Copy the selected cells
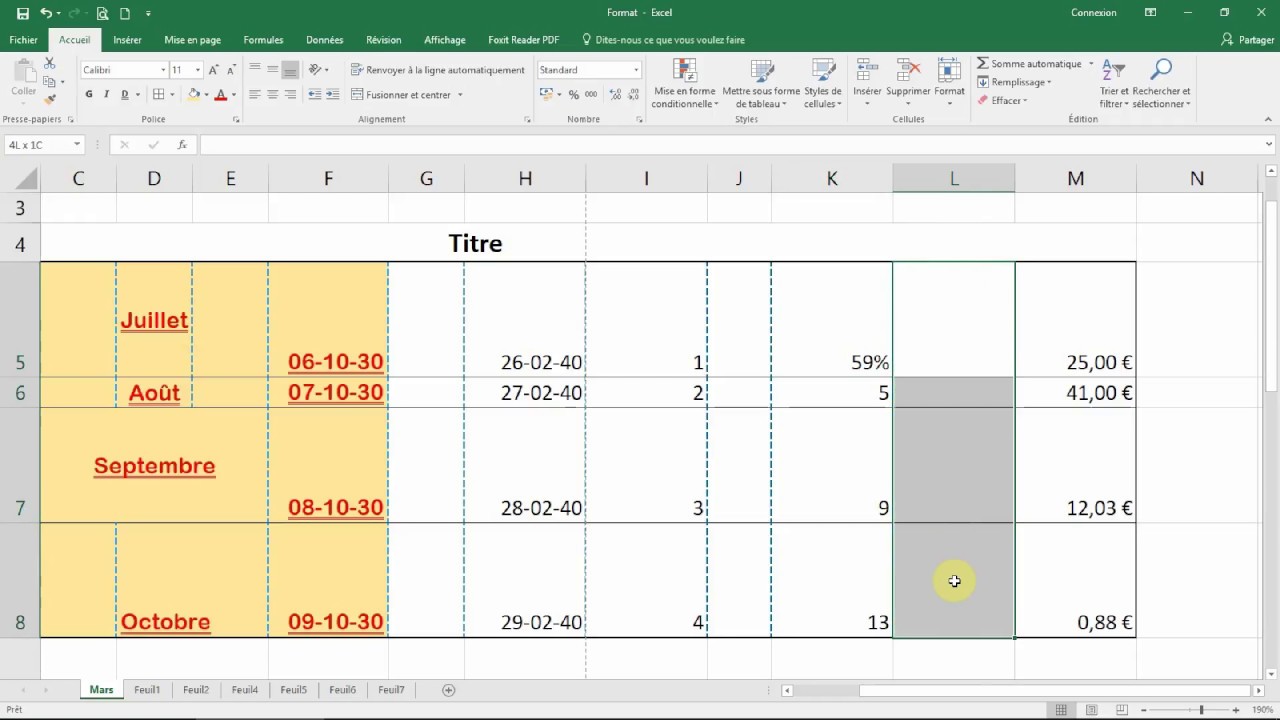This screenshot has width=1280, height=720. click(x=49, y=81)
